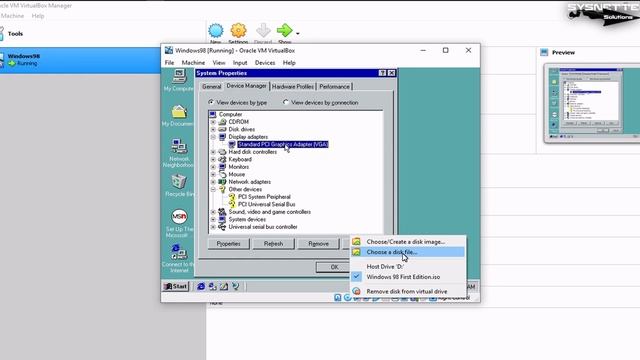640x360 pixels.
Task: Open the My Documents folder icon
Action: coord(179,112)
